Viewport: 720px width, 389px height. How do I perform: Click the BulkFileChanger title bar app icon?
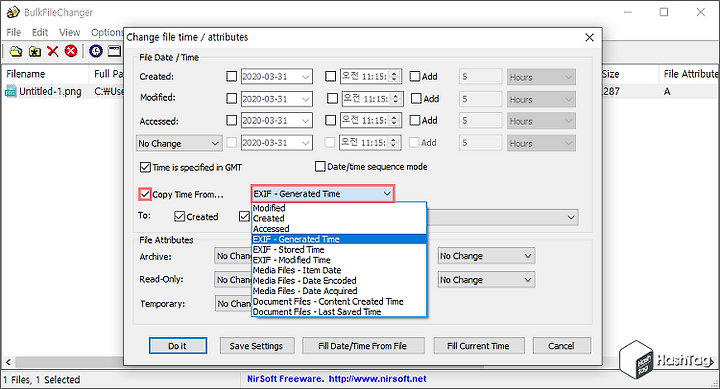coord(13,12)
